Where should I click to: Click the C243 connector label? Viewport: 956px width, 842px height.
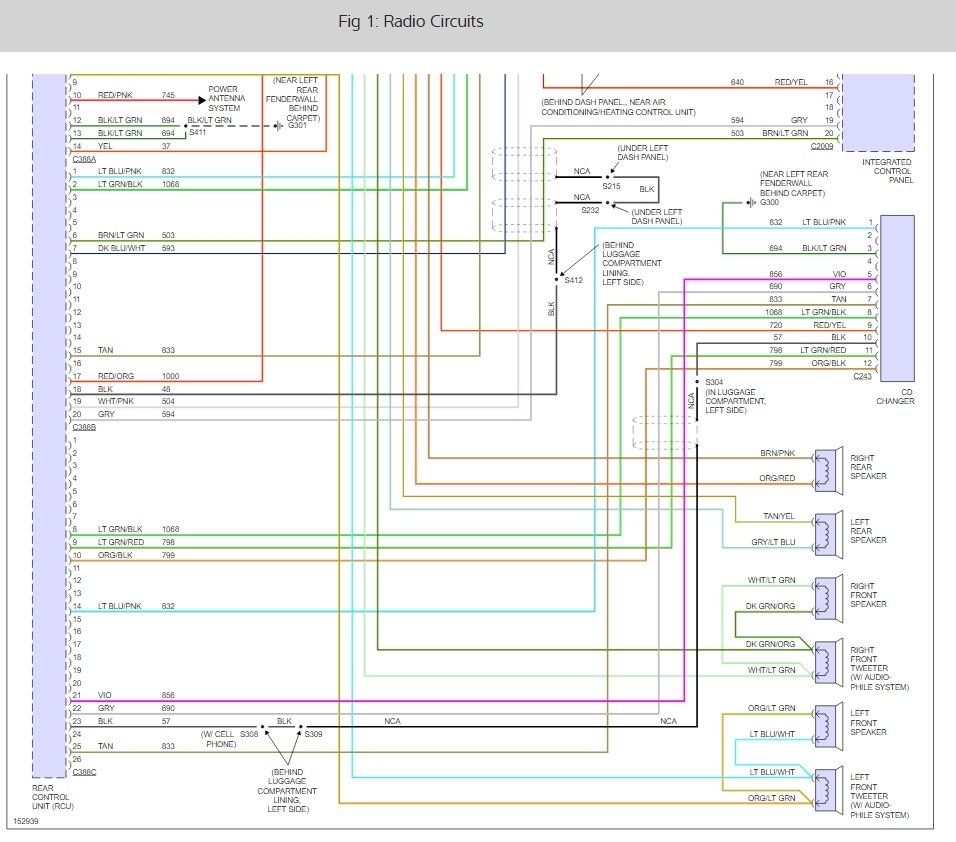[863, 376]
